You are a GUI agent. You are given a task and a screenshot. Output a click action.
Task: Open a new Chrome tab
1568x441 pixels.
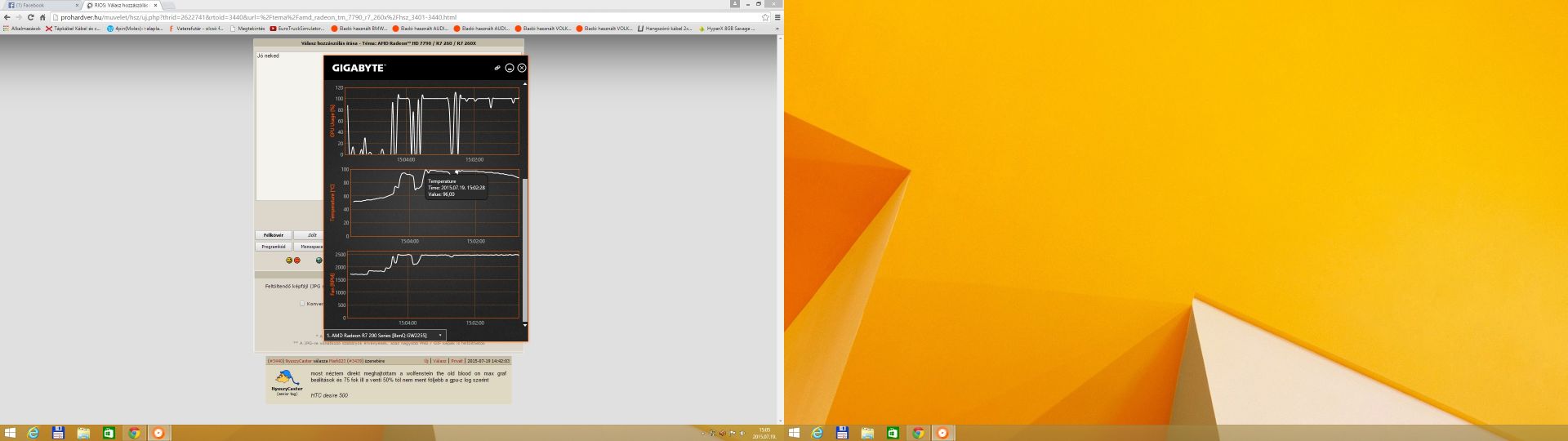171,5
